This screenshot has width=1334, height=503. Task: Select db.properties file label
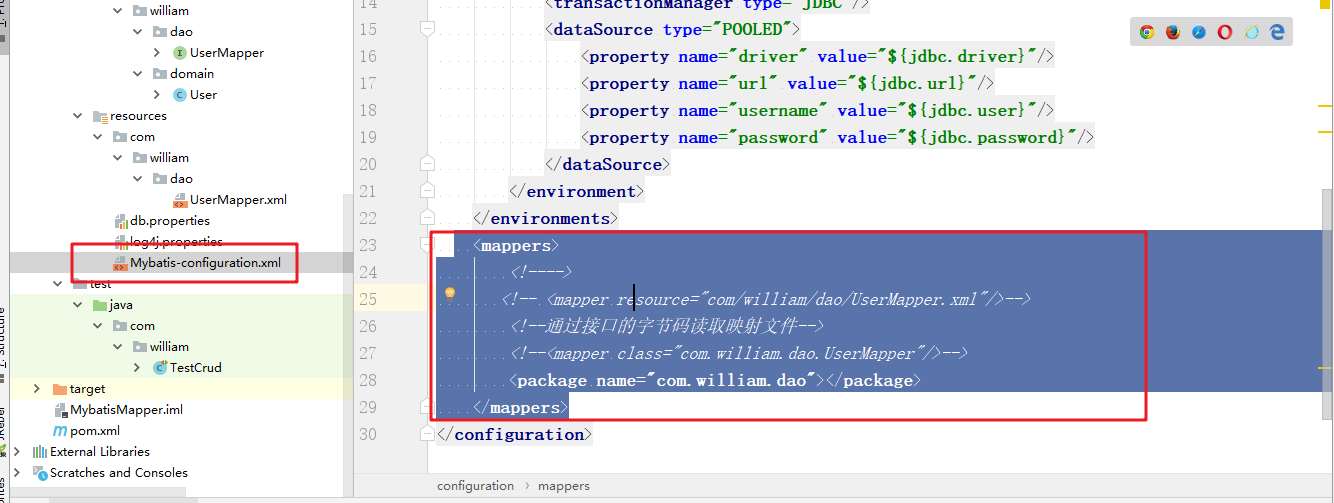(x=170, y=221)
